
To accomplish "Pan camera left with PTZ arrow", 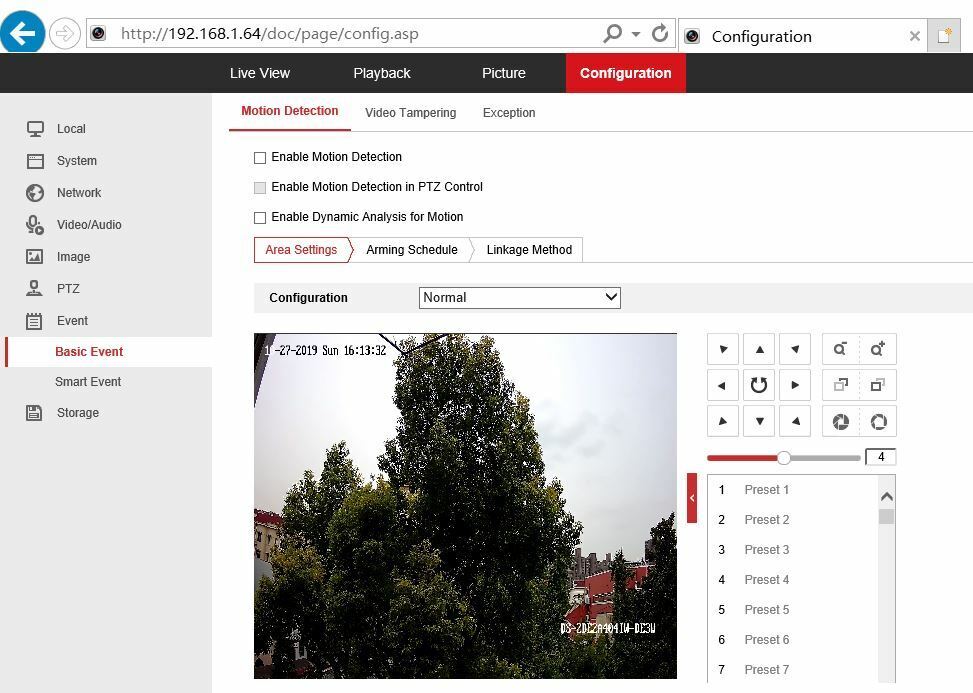I will pyautogui.click(x=723, y=385).
